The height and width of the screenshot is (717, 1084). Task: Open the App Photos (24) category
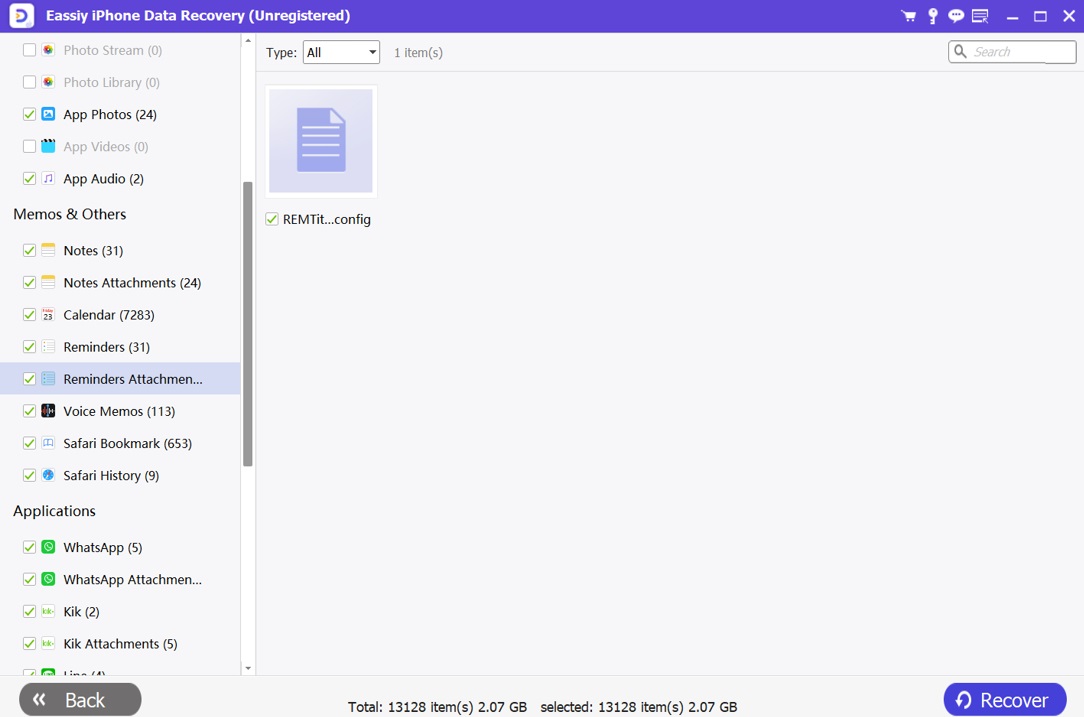tap(109, 114)
